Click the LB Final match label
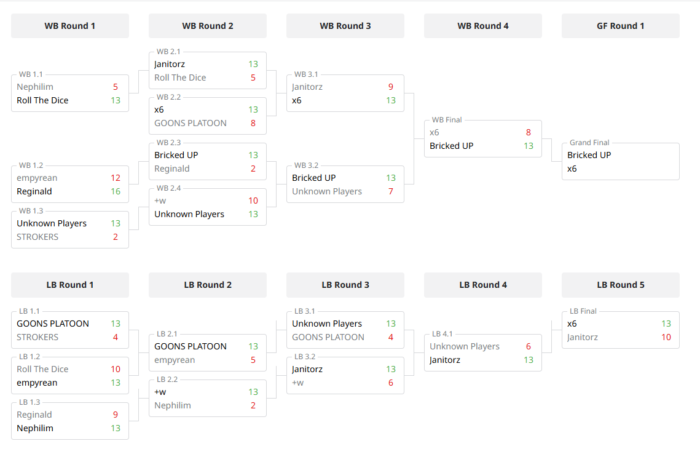 [x=583, y=311]
